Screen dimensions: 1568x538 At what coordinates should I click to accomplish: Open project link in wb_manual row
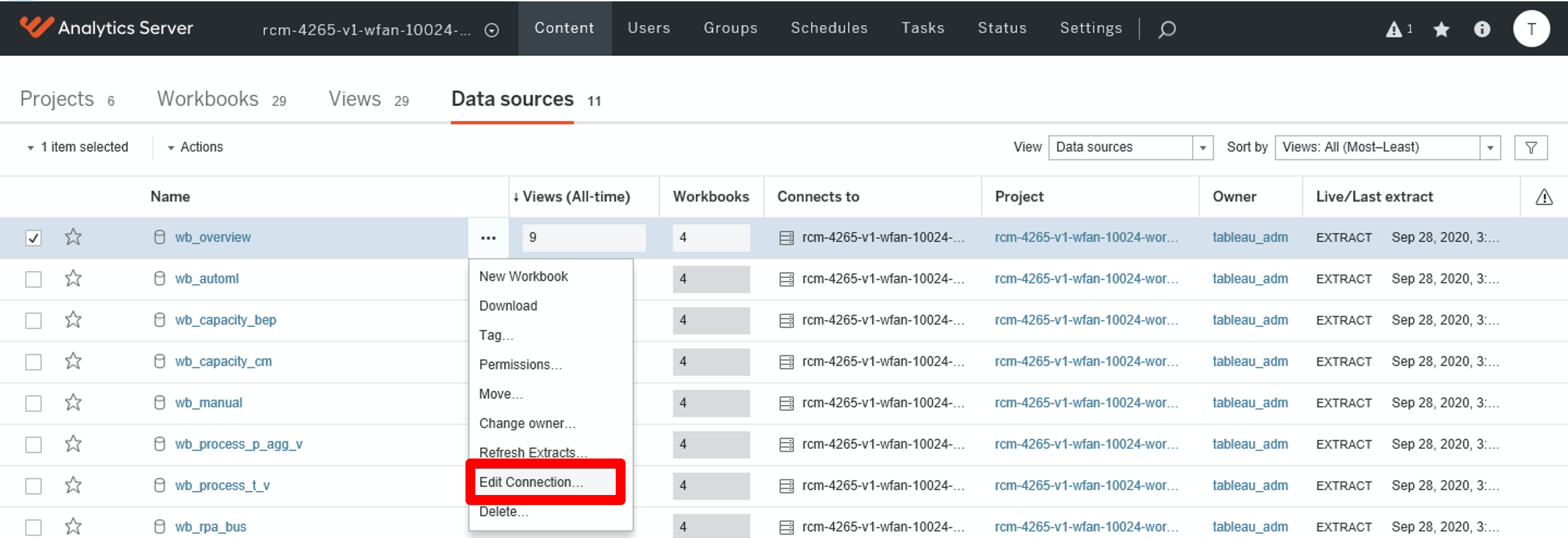coord(1086,403)
